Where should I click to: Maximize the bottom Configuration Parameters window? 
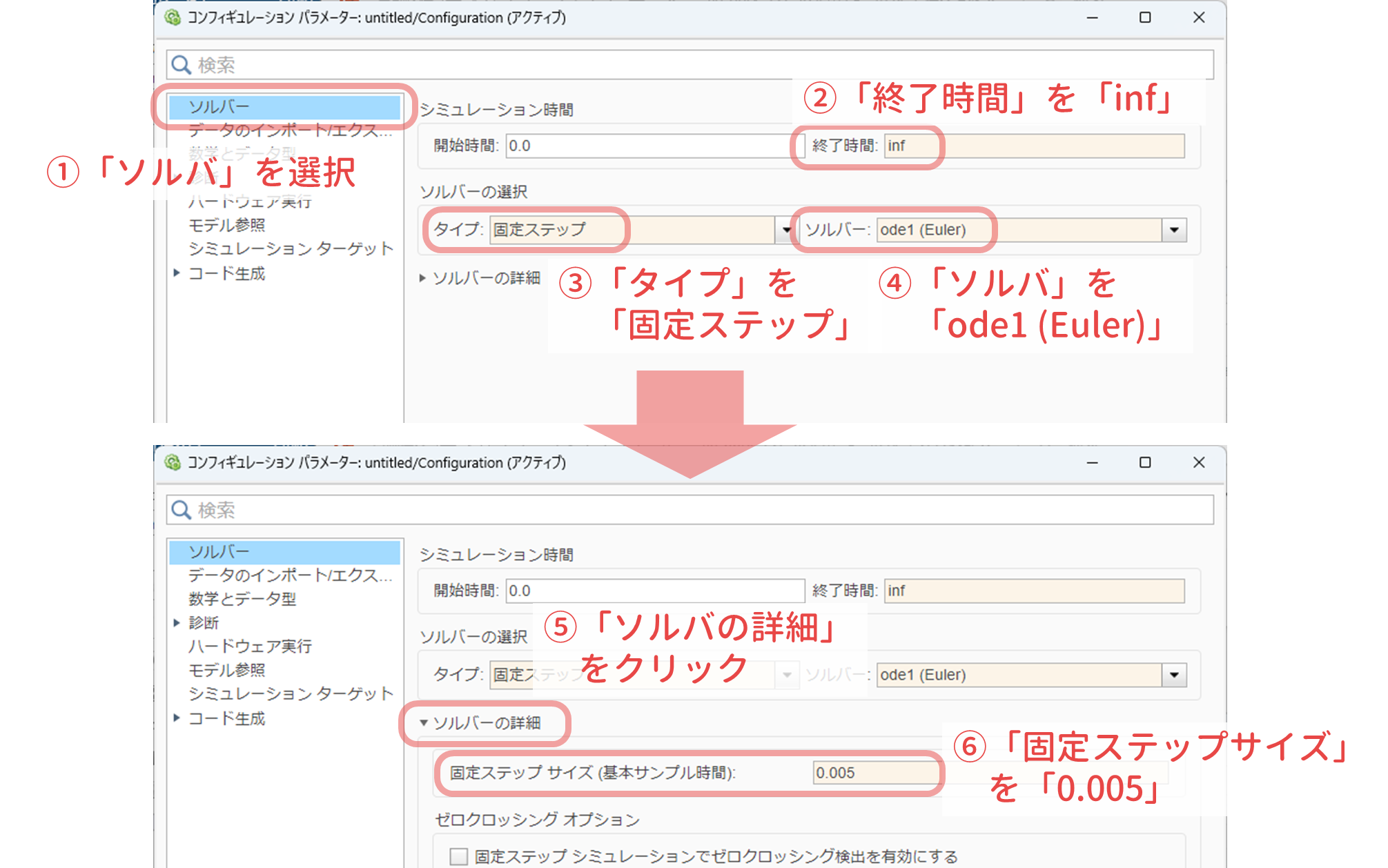[1145, 462]
